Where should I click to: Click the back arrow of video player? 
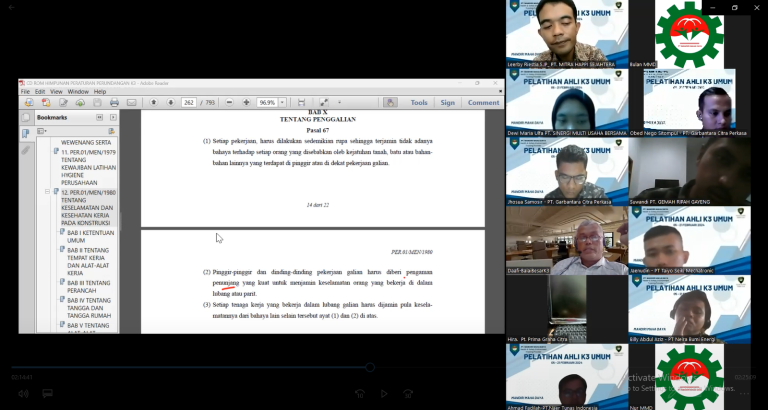pos(12,7)
